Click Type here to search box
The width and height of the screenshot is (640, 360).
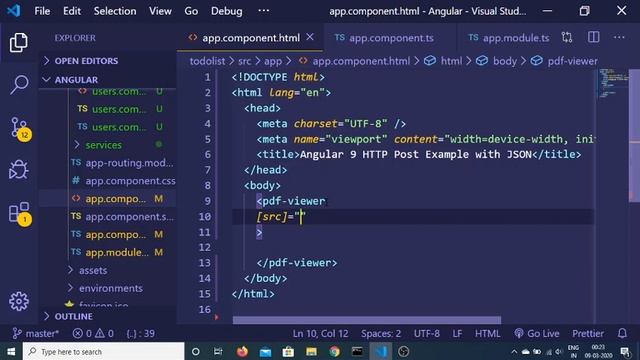103,351
